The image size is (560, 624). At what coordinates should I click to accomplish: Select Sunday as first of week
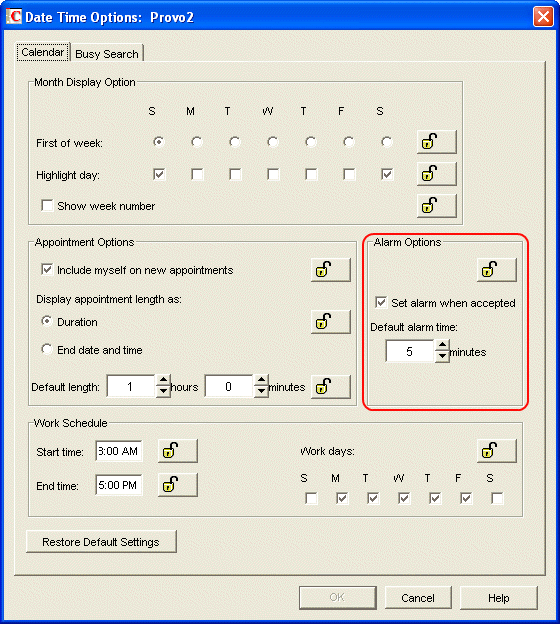coord(159,142)
